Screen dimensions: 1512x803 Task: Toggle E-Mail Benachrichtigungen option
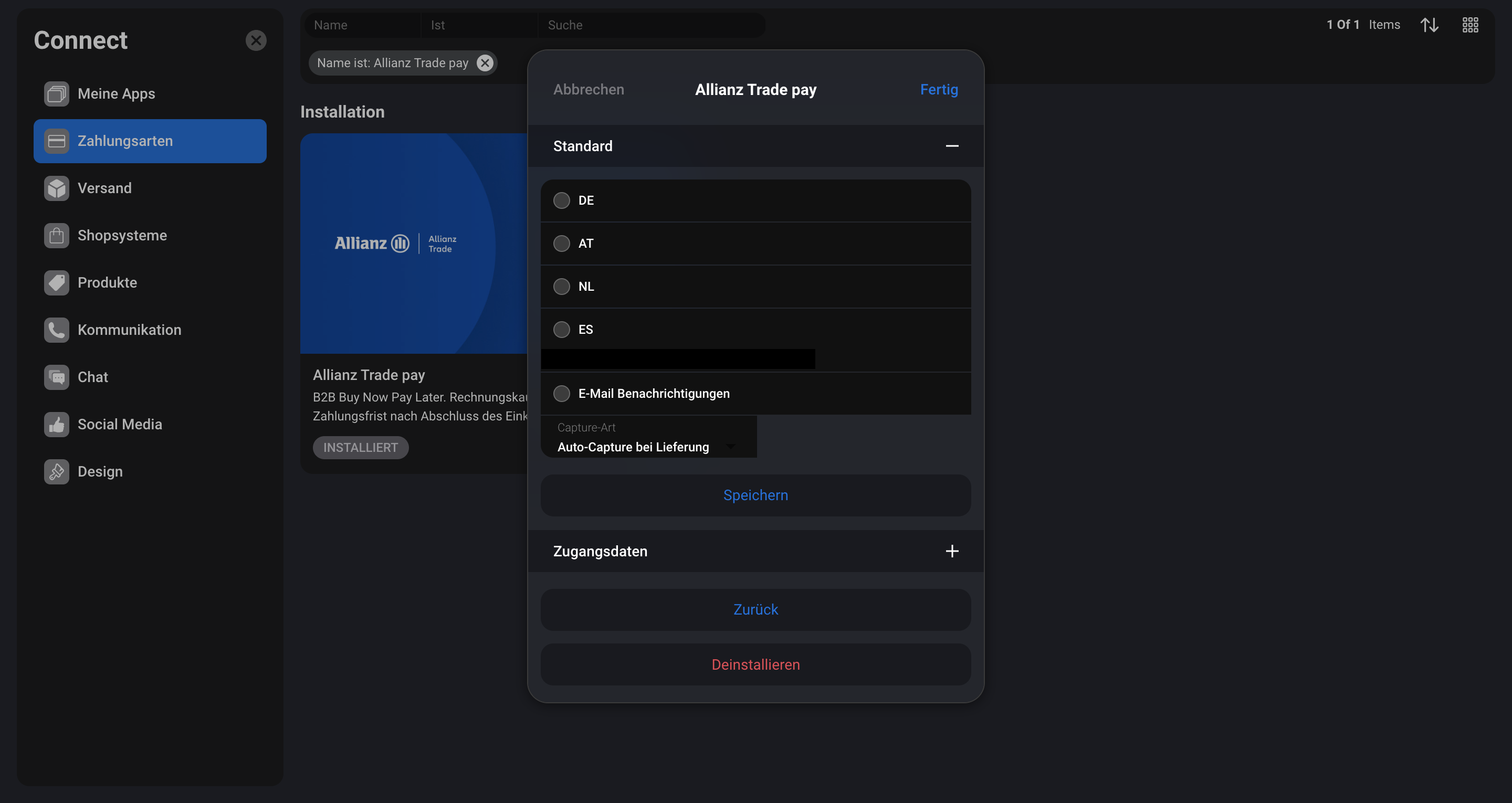562,393
